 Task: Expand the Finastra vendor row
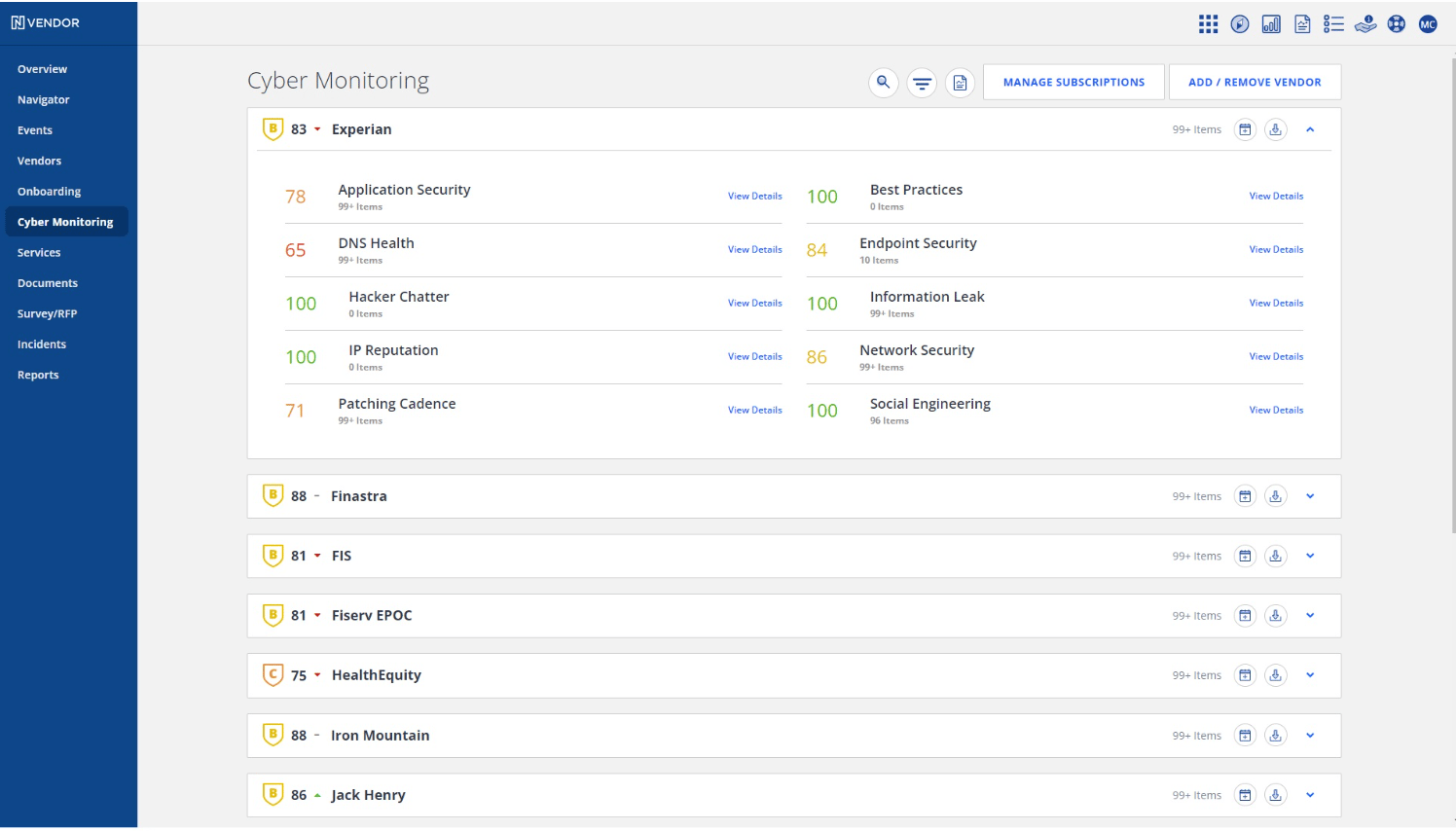tap(1310, 496)
